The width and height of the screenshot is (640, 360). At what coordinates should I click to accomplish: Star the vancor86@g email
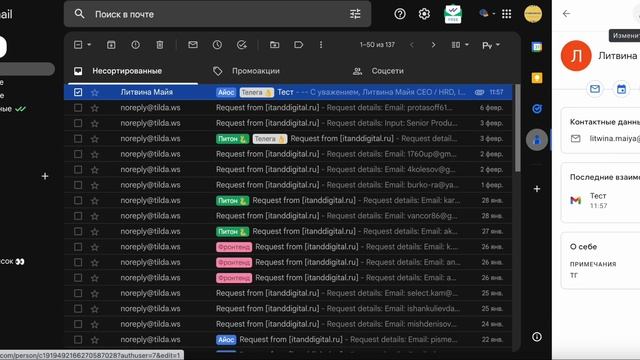95,216
